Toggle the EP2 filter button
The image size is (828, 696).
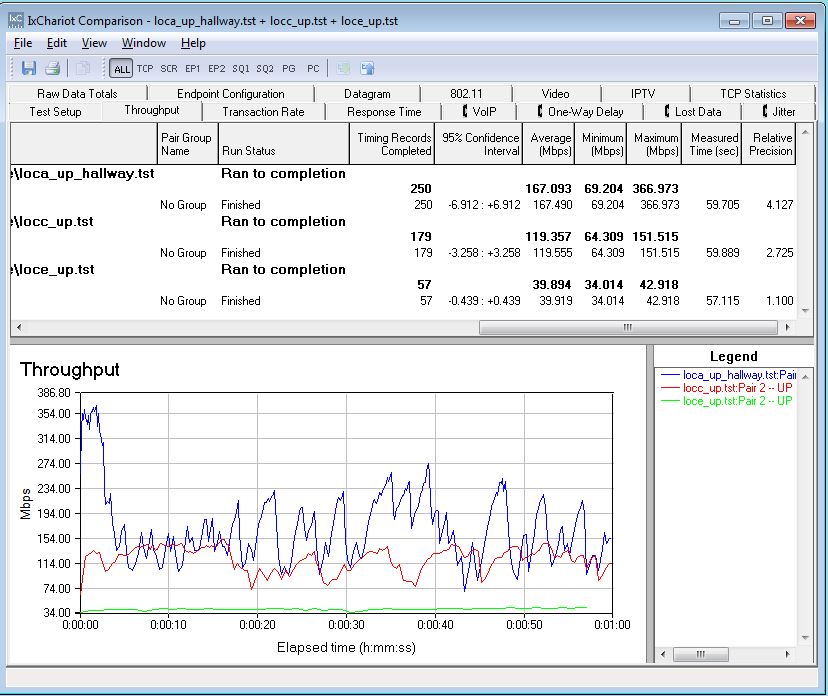217,69
